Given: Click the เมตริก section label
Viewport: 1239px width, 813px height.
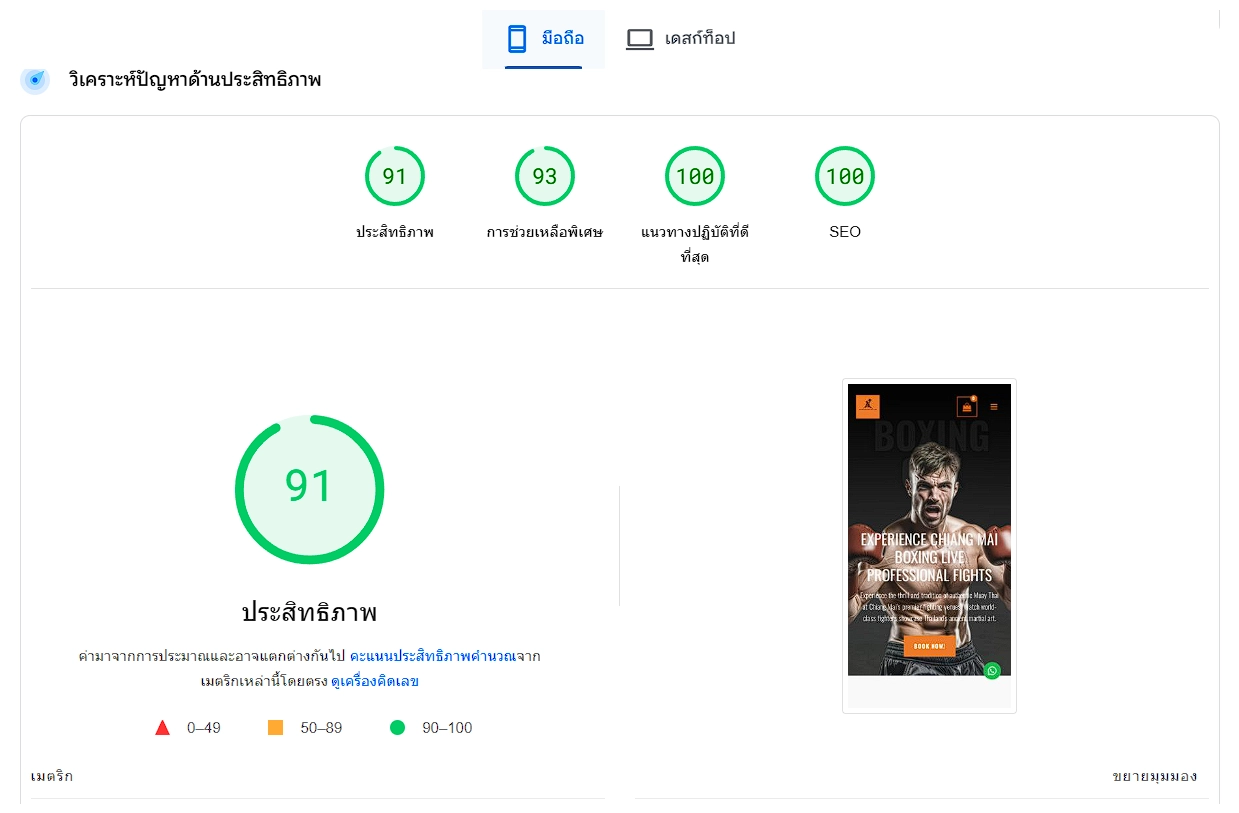Looking at the screenshot, I should click(52, 776).
